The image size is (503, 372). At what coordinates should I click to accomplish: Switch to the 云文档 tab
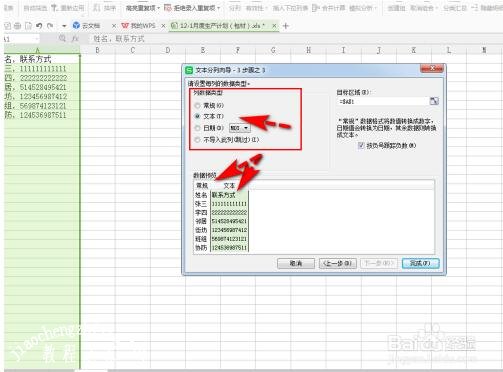pos(91,26)
